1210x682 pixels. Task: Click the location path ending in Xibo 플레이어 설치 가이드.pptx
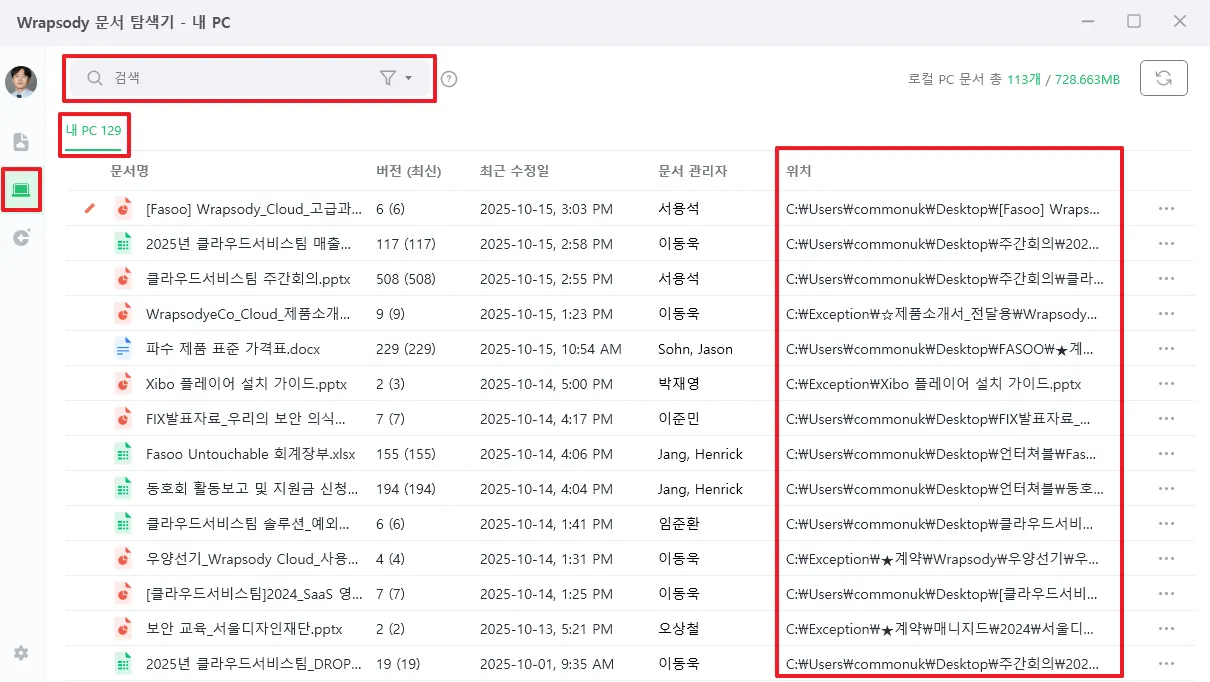pos(934,384)
